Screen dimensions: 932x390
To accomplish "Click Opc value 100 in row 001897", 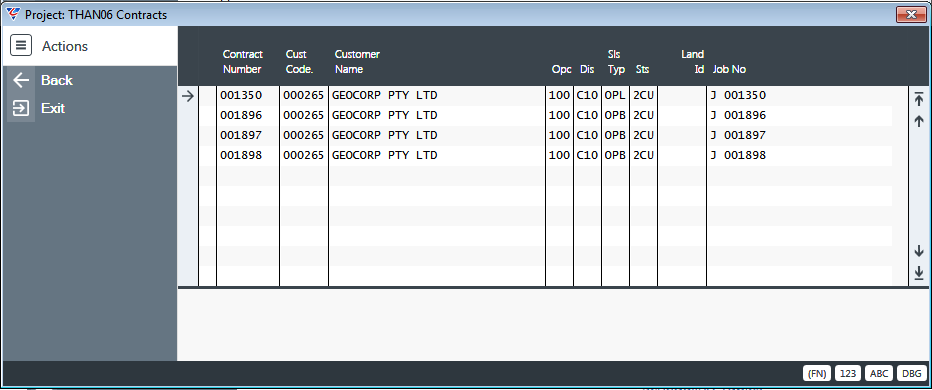I will pos(559,136).
